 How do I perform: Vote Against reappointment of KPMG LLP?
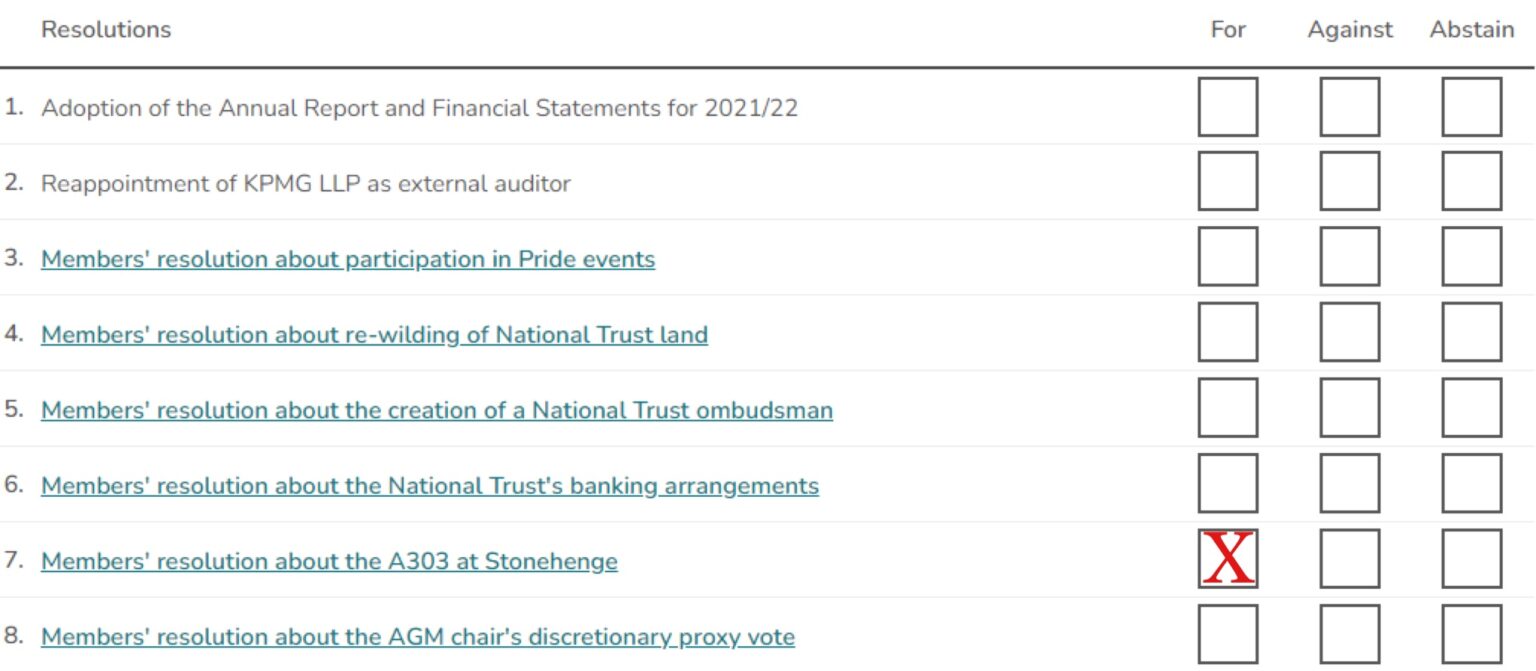1349,183
